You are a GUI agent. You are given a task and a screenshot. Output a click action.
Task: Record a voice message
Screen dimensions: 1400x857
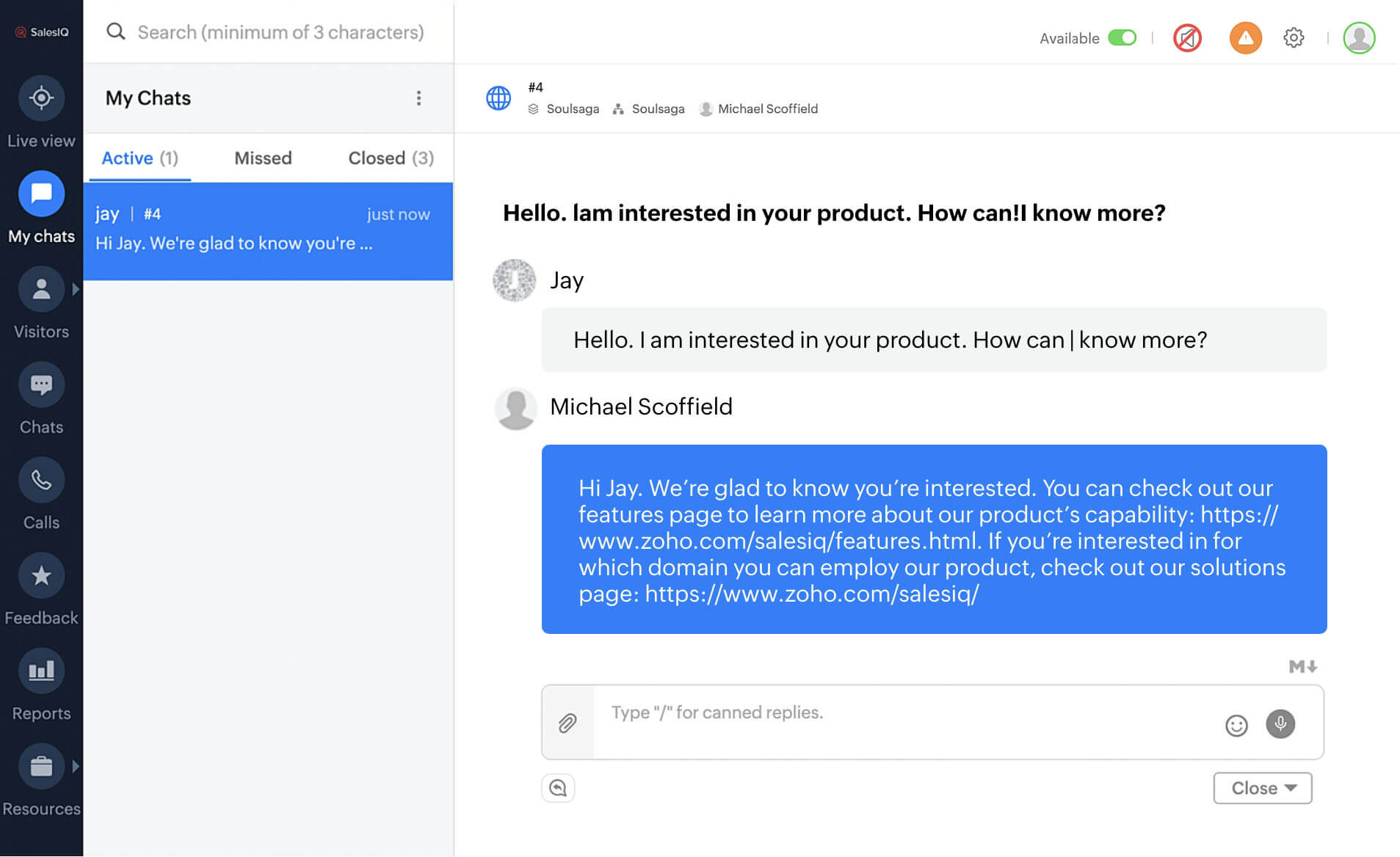(1280, 725)
